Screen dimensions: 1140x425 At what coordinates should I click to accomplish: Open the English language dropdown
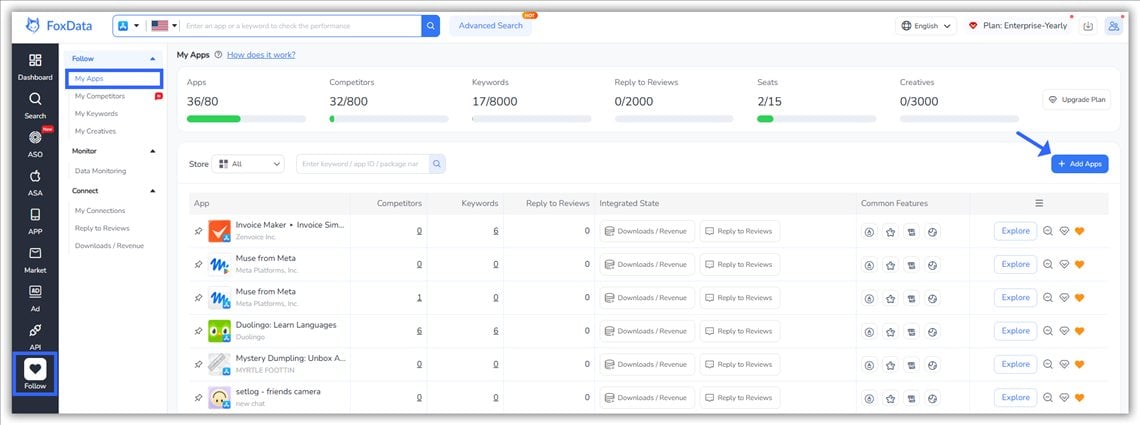coord(926,25)
